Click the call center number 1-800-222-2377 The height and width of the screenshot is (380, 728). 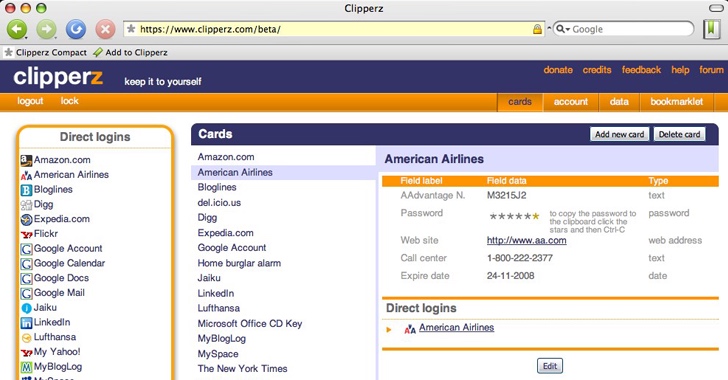click(x=520, y=258)
